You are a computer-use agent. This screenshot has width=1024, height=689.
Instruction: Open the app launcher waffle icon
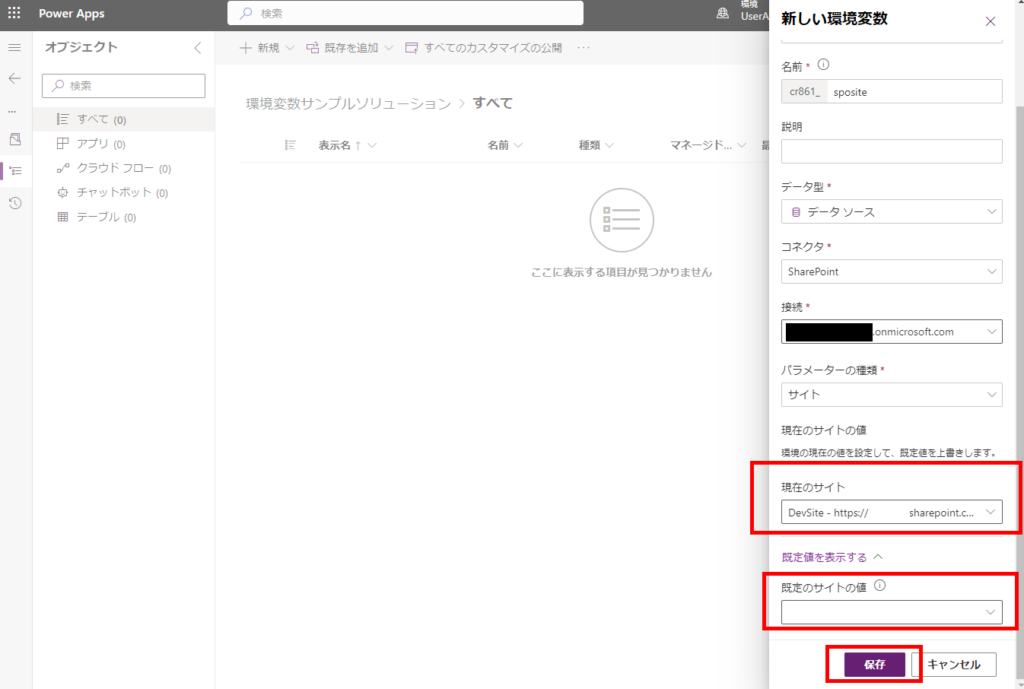tap(14, 13)
